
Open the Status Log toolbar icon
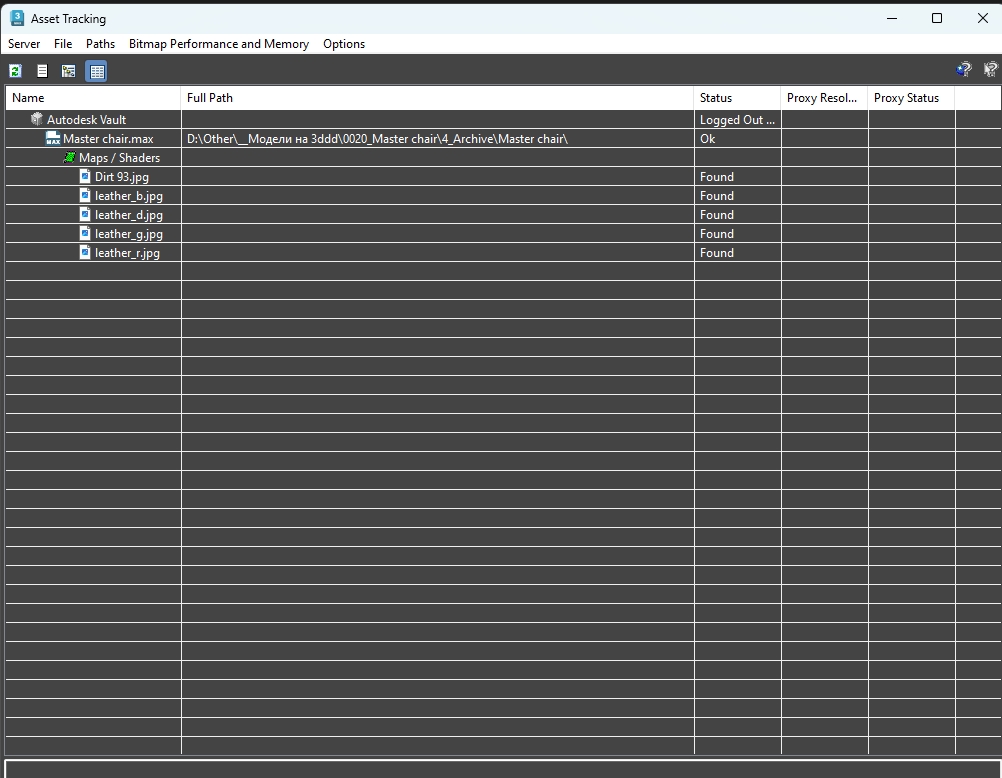click(x=42, y=71)
